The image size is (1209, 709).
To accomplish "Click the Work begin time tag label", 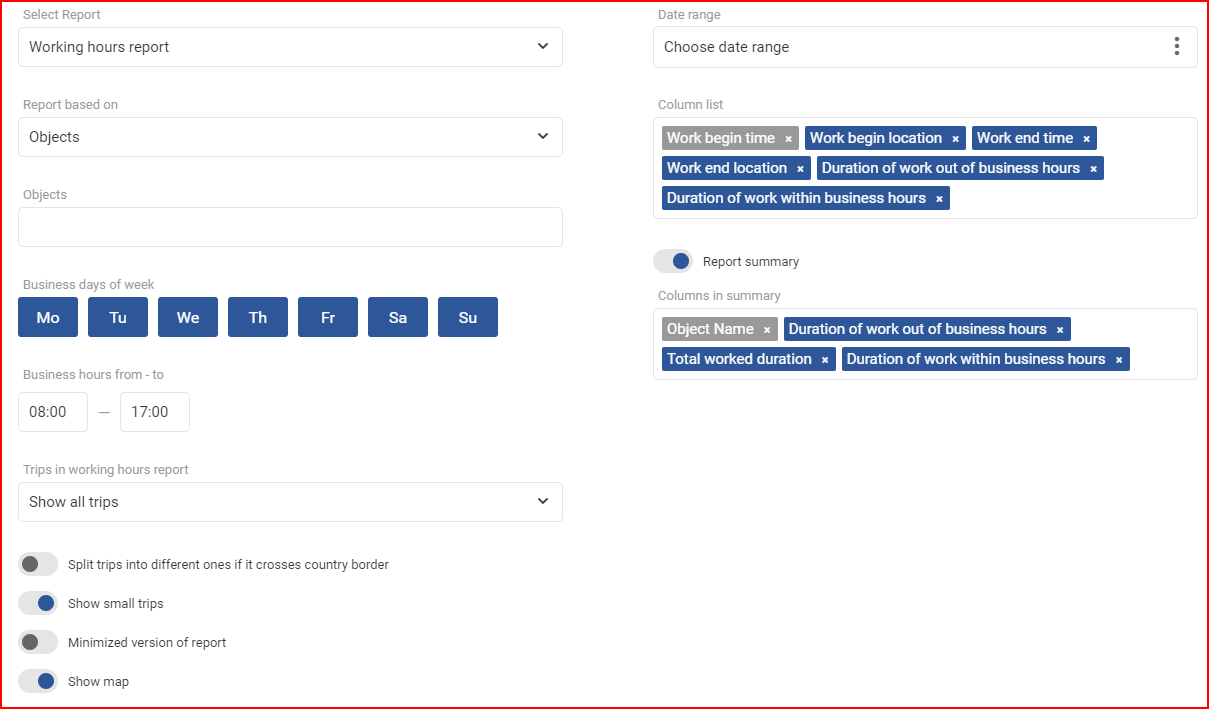I will pyautogui.click(x=721, y=138).
